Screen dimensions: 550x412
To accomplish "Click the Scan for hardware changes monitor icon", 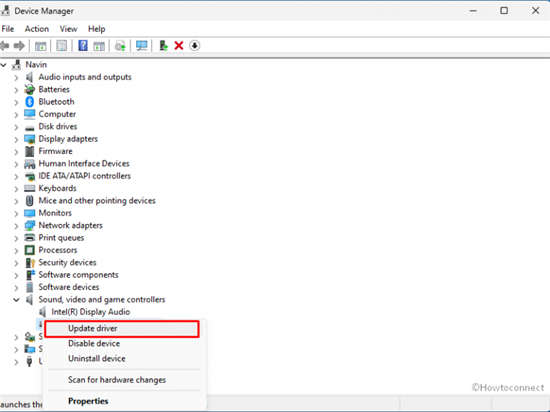I will pos(142,46).
